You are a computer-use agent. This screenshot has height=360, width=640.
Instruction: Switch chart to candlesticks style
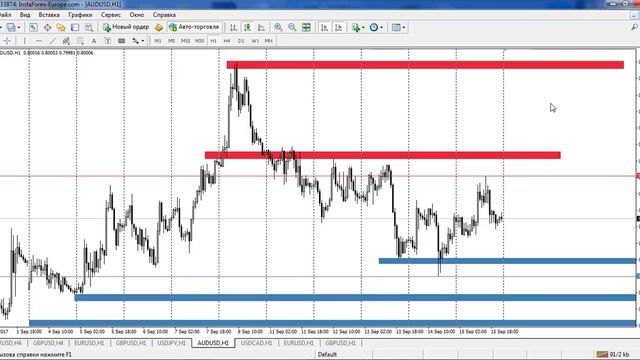click(247, 27)
